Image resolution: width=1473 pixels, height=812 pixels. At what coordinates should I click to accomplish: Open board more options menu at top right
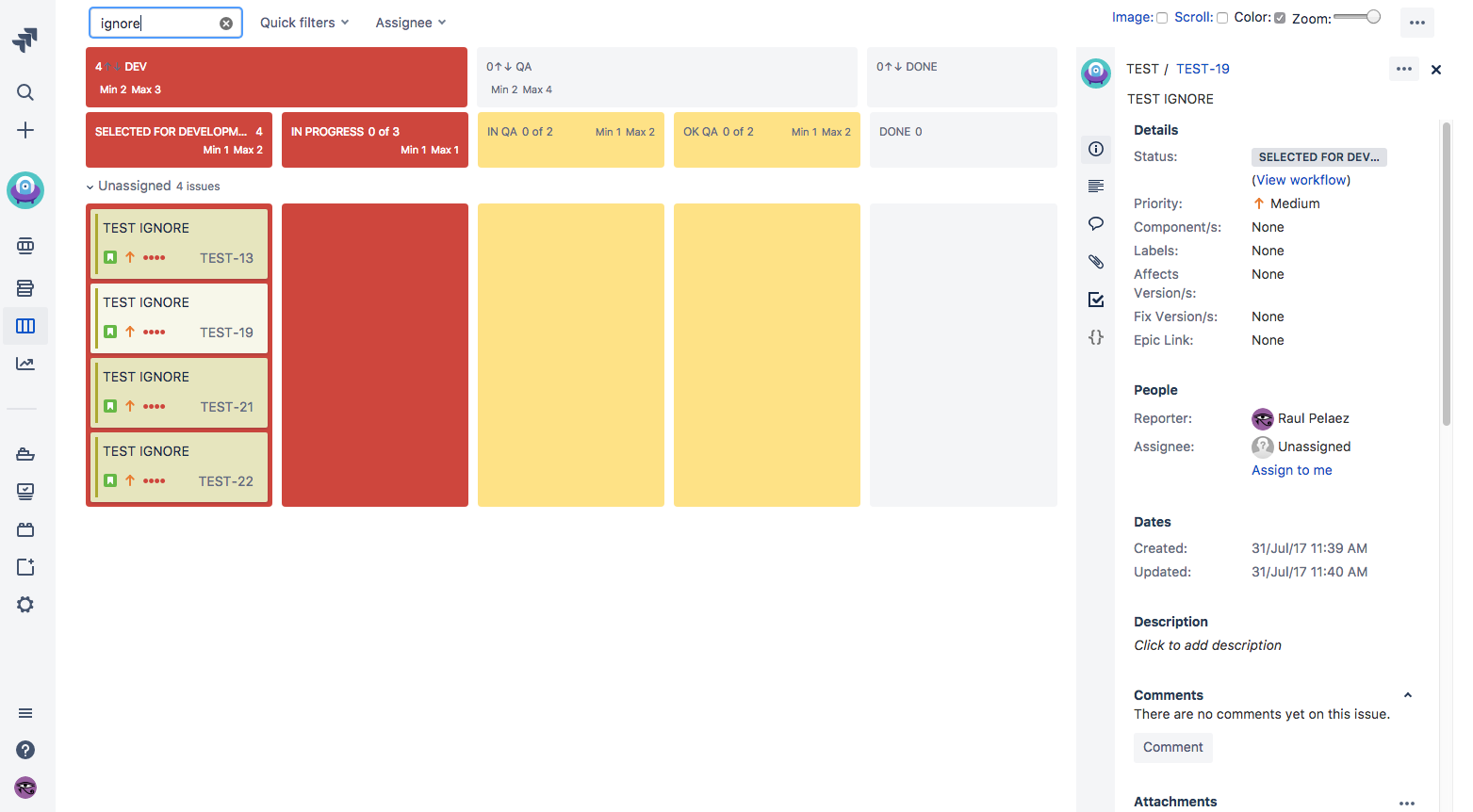coord(1416,23)
